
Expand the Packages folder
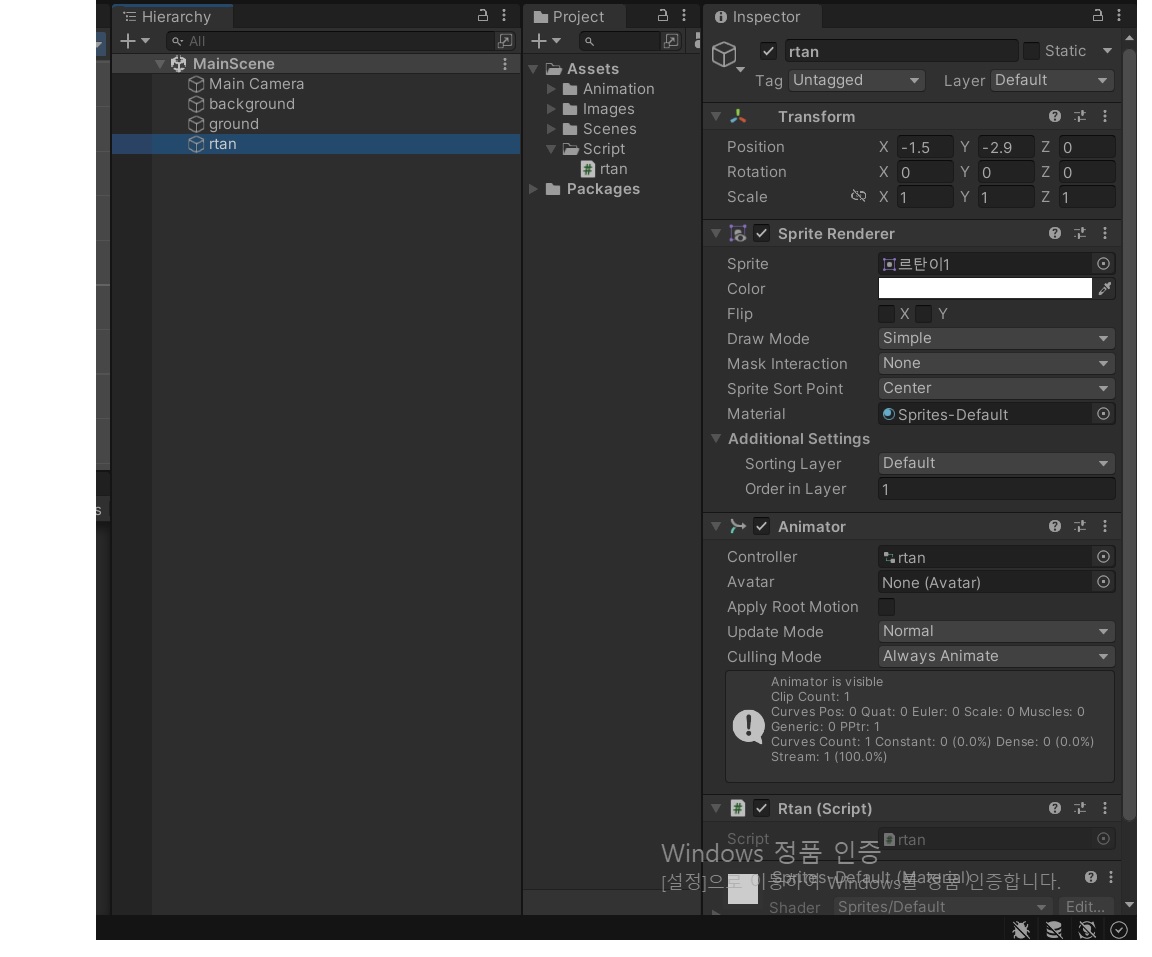point(533,189)
